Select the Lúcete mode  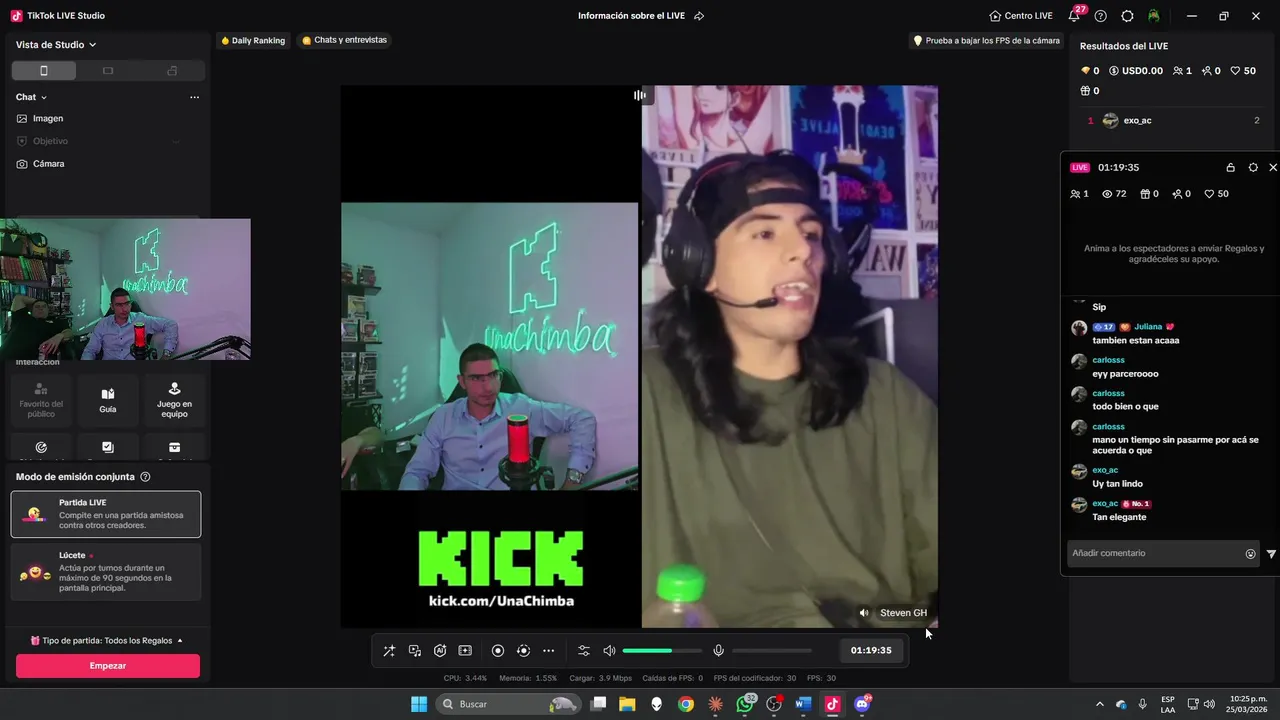[106, 572]
